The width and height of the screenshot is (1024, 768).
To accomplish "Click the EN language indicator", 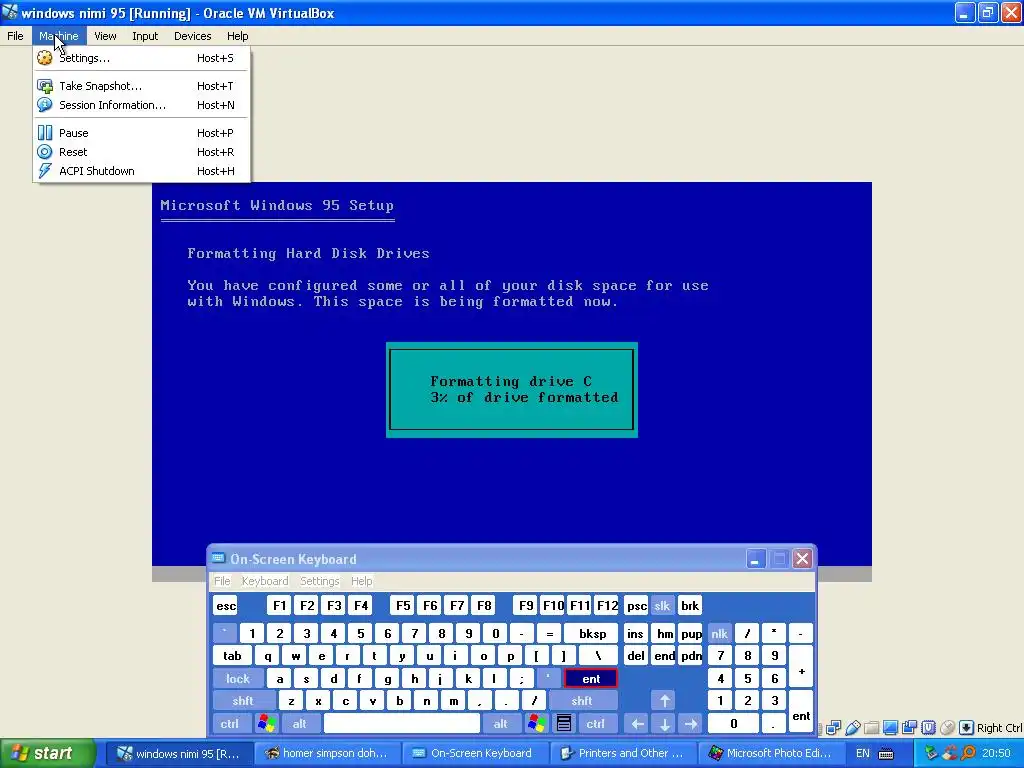I will 863,753.
